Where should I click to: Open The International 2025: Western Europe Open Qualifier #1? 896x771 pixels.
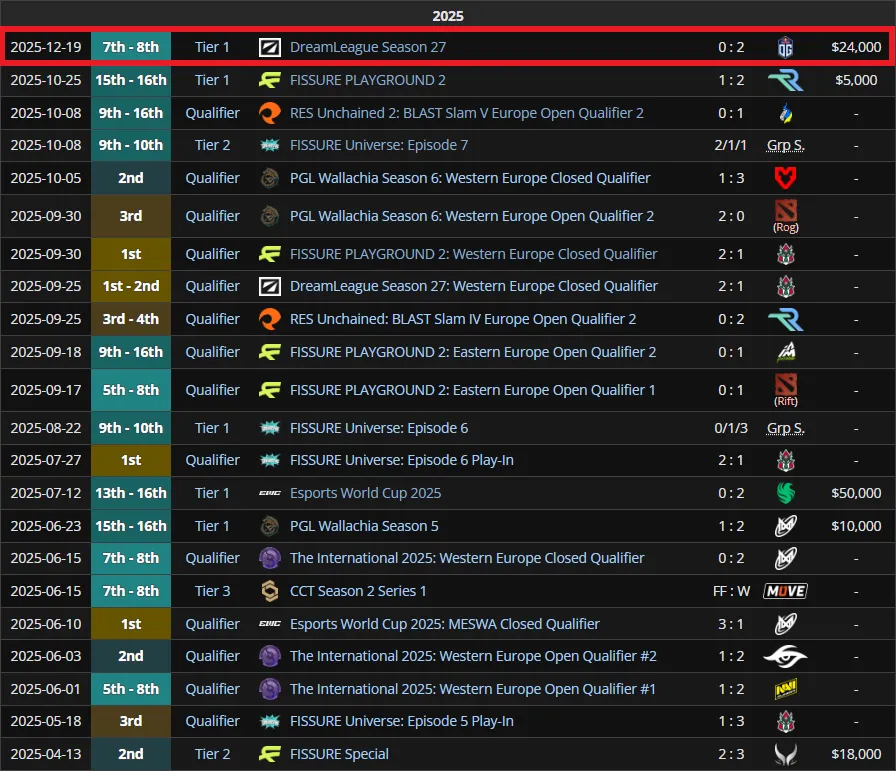473,689
